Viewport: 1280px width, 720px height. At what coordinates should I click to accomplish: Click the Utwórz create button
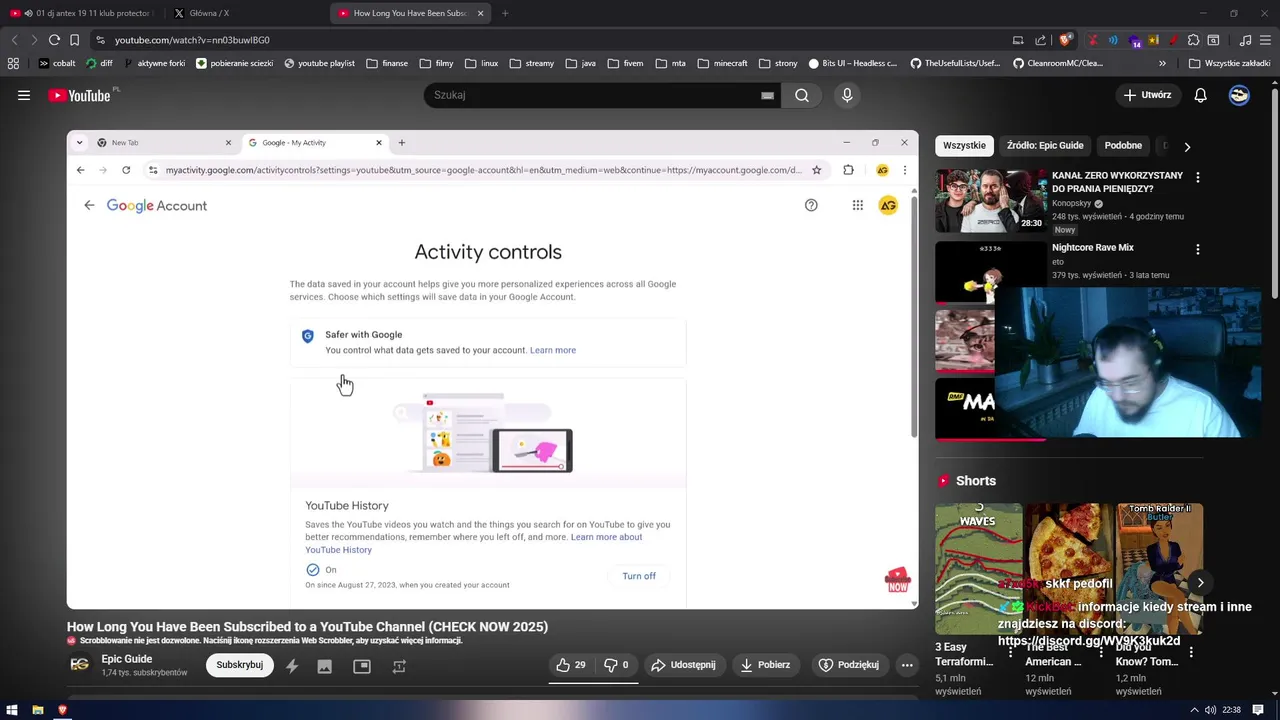coord(1147,95)
